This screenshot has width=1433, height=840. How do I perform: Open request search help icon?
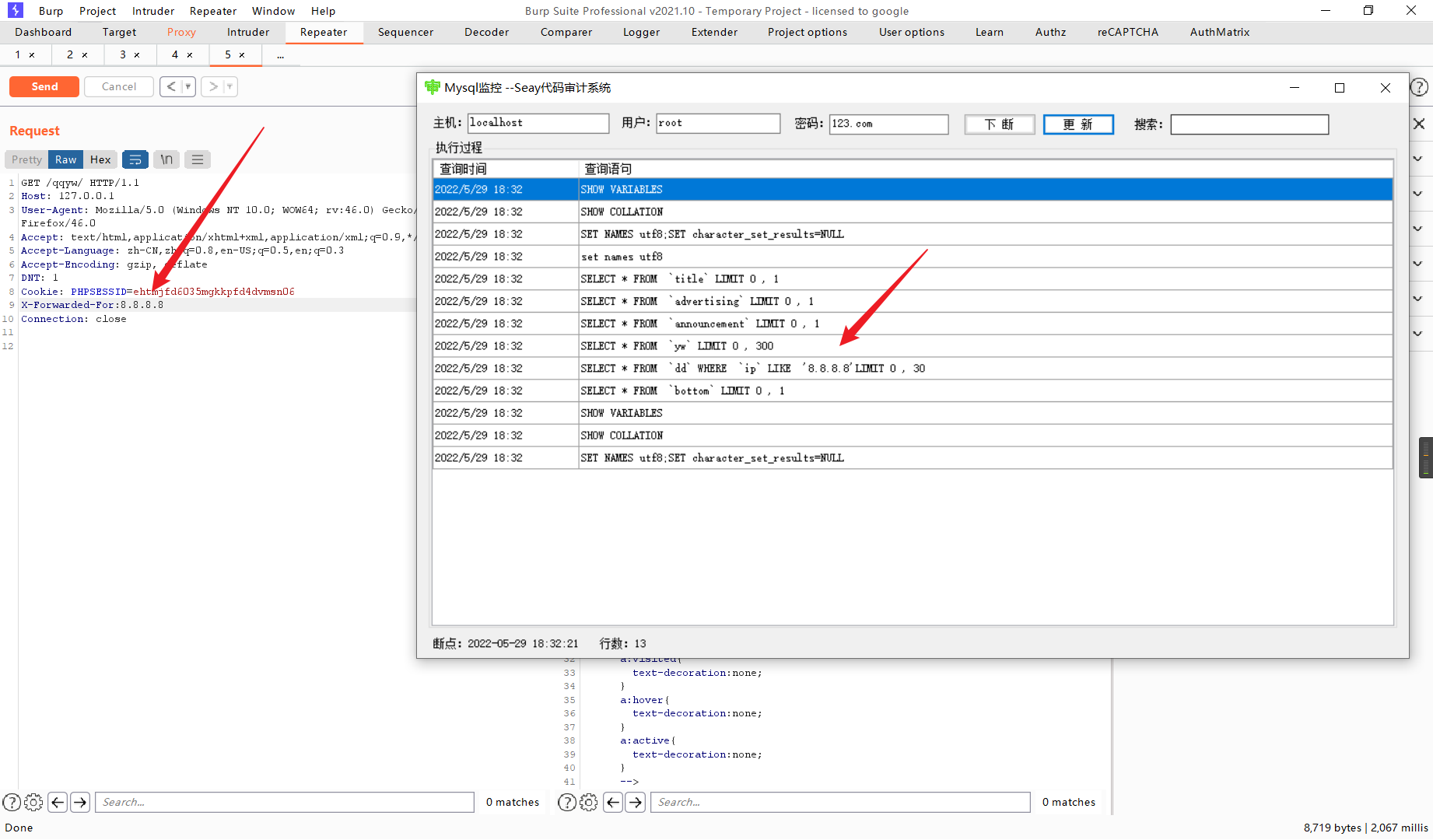pos(12,802)
